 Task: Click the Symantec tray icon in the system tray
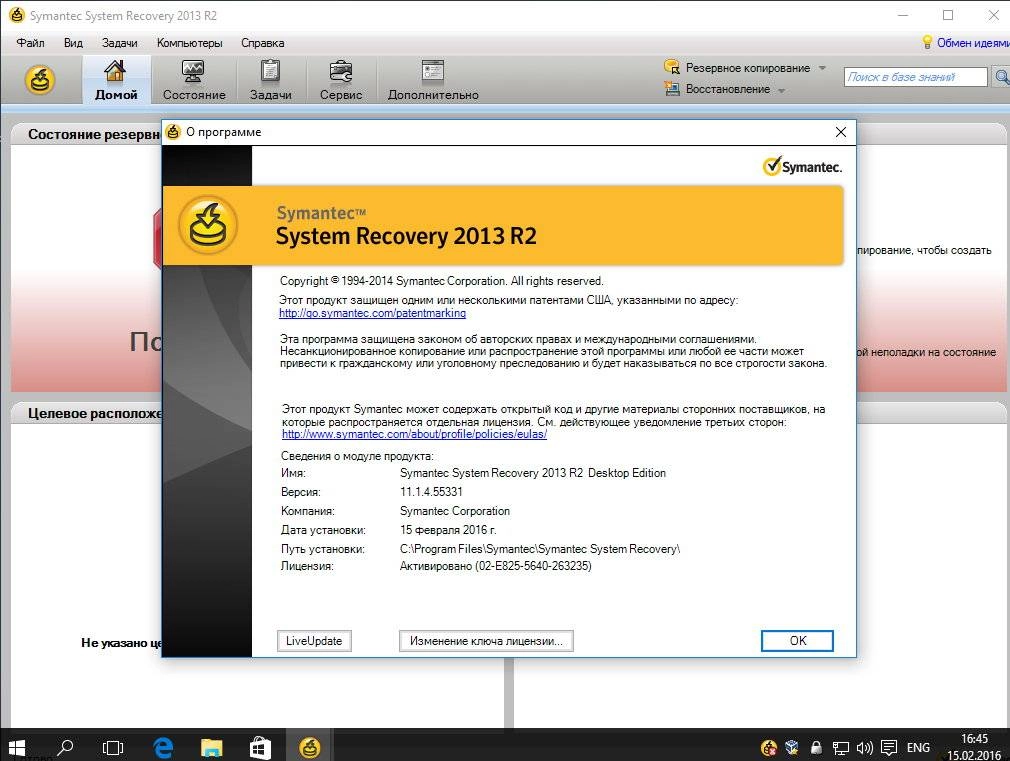pos(768,747)
